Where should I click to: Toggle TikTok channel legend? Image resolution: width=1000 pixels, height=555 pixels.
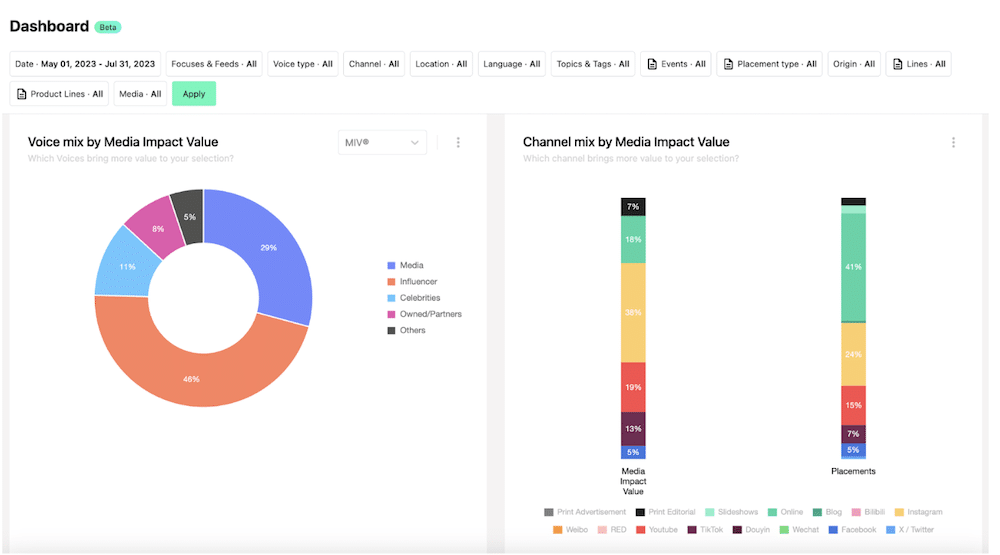click(x=705, y=529)
